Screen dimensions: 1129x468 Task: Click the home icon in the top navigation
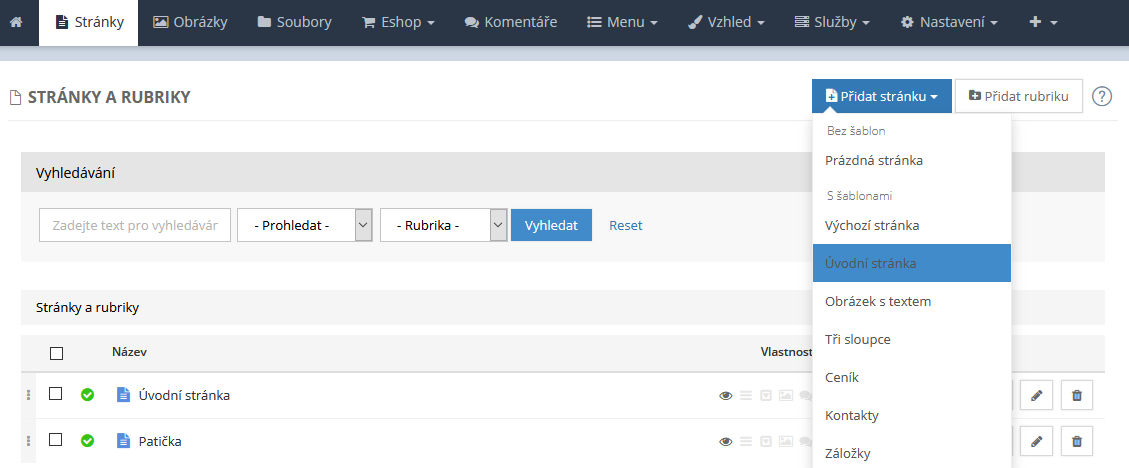coord(16,22)
